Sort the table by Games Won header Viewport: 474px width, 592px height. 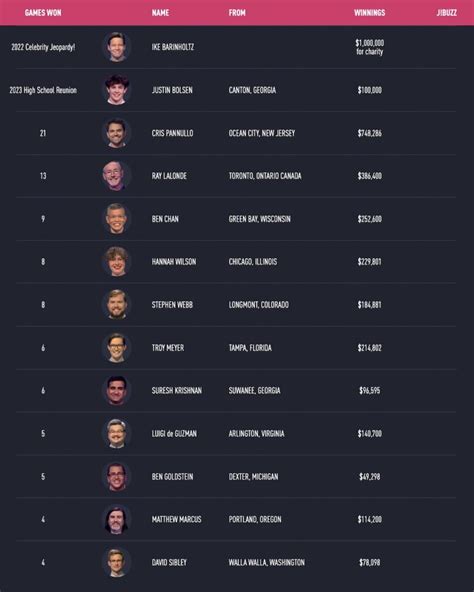43,13
